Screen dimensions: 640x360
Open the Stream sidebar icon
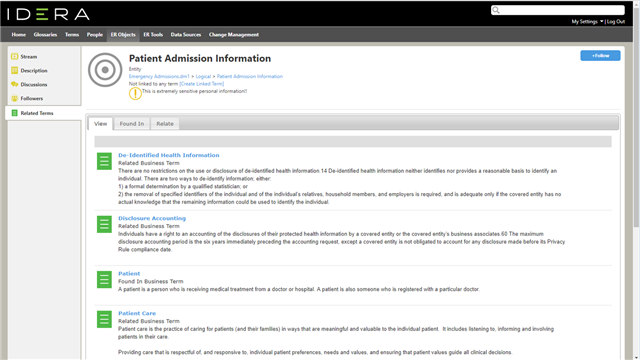[x=15, y=56]
